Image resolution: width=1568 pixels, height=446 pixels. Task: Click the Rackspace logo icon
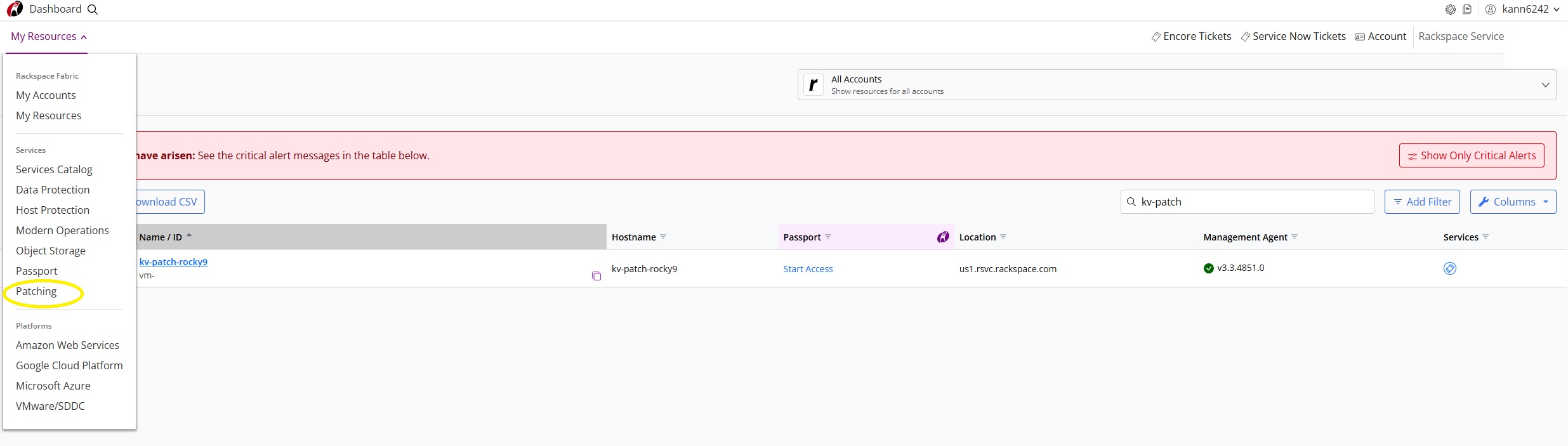click(15, 9)
